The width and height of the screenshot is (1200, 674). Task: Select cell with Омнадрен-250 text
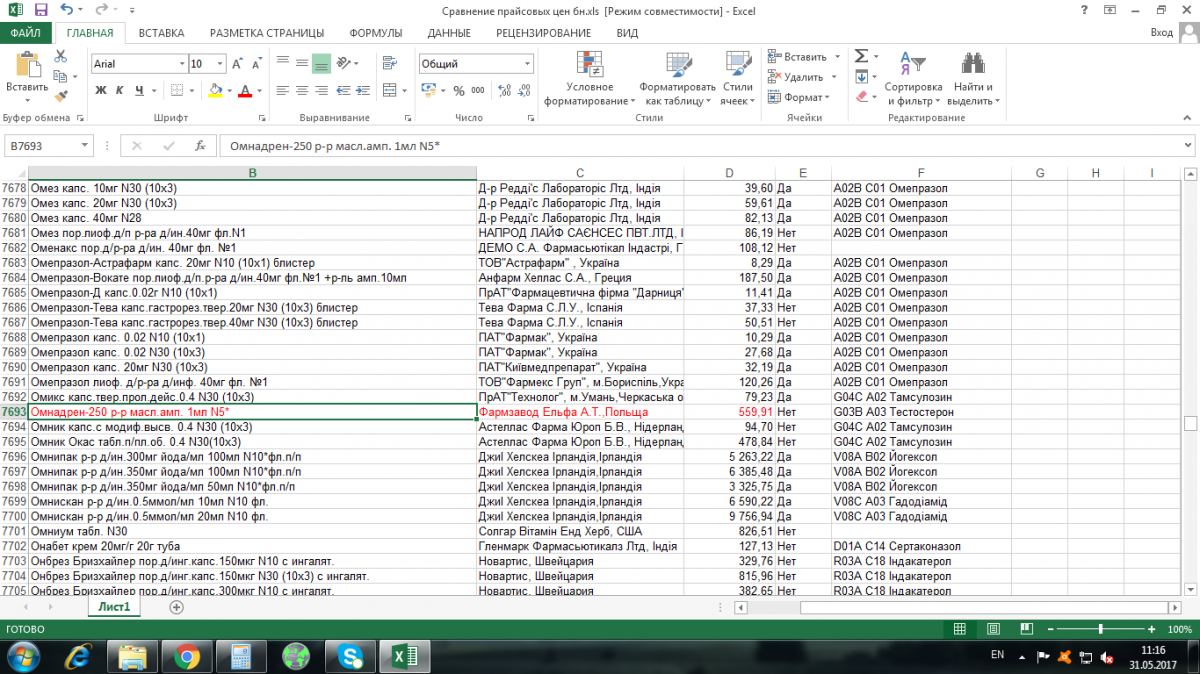click(x=252, y=412)
